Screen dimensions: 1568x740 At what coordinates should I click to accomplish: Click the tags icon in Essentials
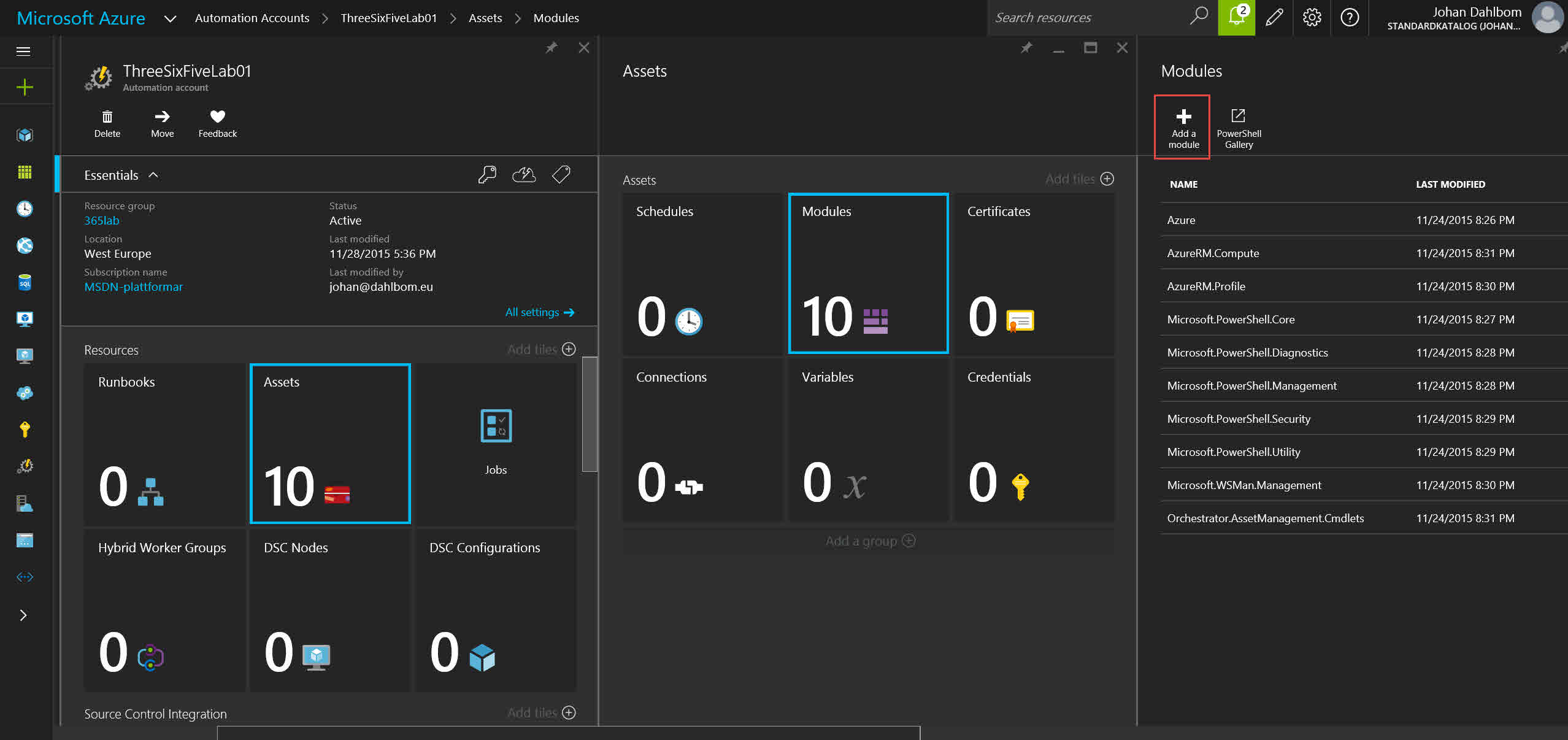pos(561,175)
